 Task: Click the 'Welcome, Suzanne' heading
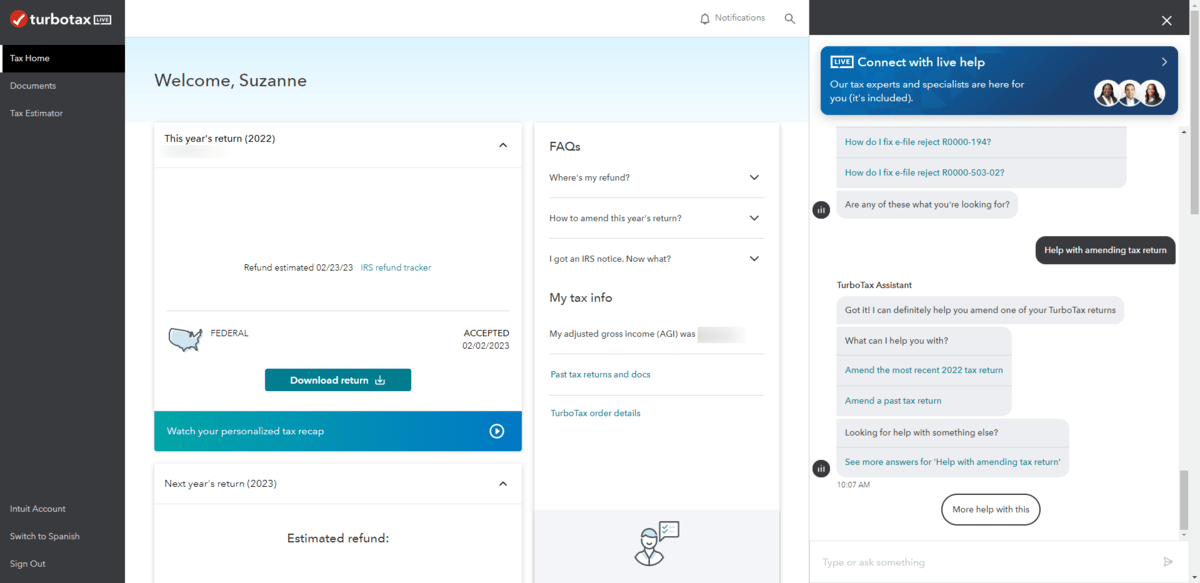click(x=231, y=81)
